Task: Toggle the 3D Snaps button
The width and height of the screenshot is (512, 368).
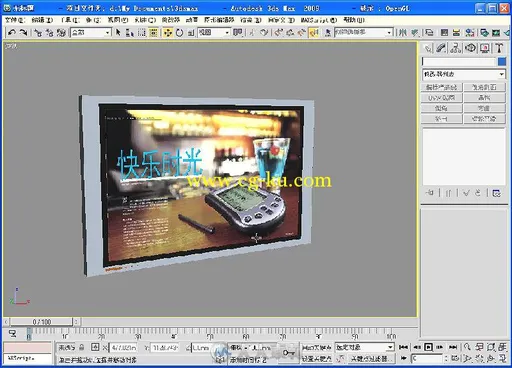Action: pyautogui.click(x=278, y=32)
